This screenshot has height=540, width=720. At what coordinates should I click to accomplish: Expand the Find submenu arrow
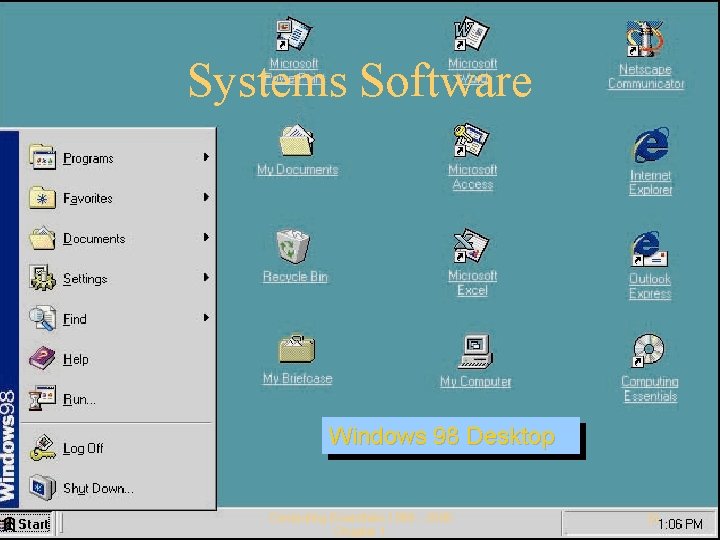point(206,318)
